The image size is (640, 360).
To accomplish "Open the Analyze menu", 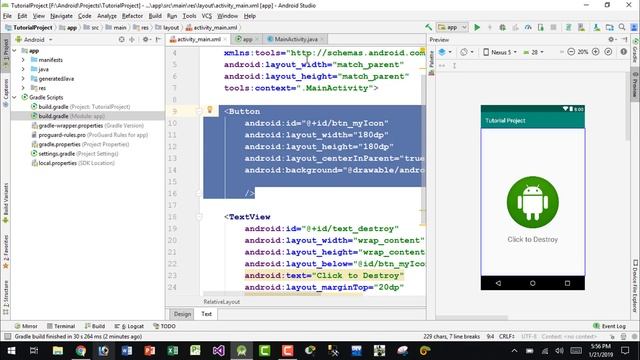I will (107, 16).
